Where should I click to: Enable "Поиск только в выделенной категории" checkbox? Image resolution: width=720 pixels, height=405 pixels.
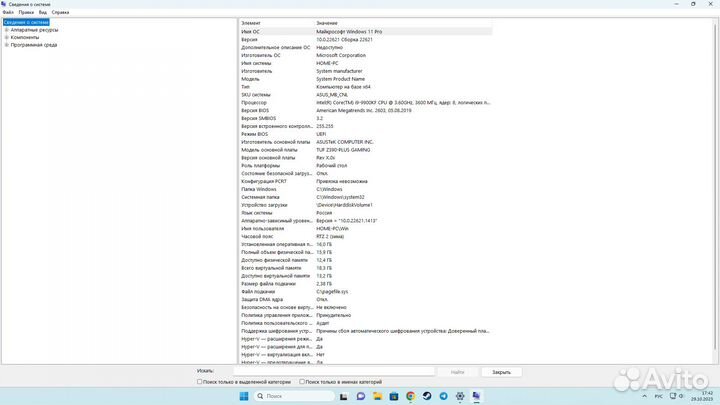(x=200, y=381)
